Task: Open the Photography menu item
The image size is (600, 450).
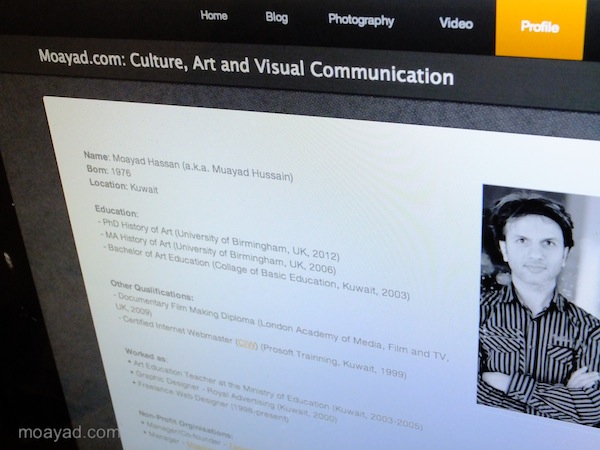Action: pos(361,20)
